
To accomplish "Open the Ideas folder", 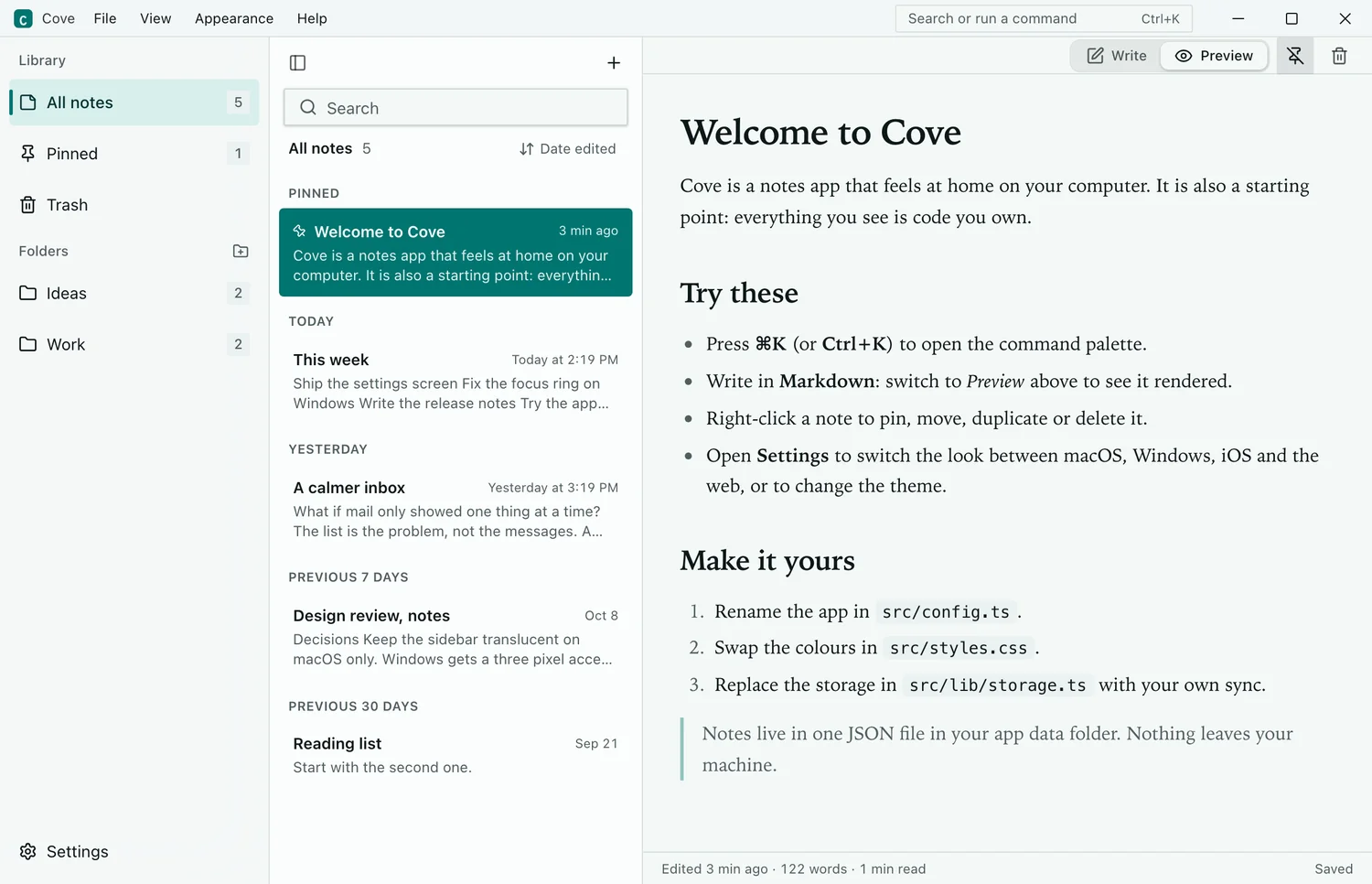I will pos(134,293).
